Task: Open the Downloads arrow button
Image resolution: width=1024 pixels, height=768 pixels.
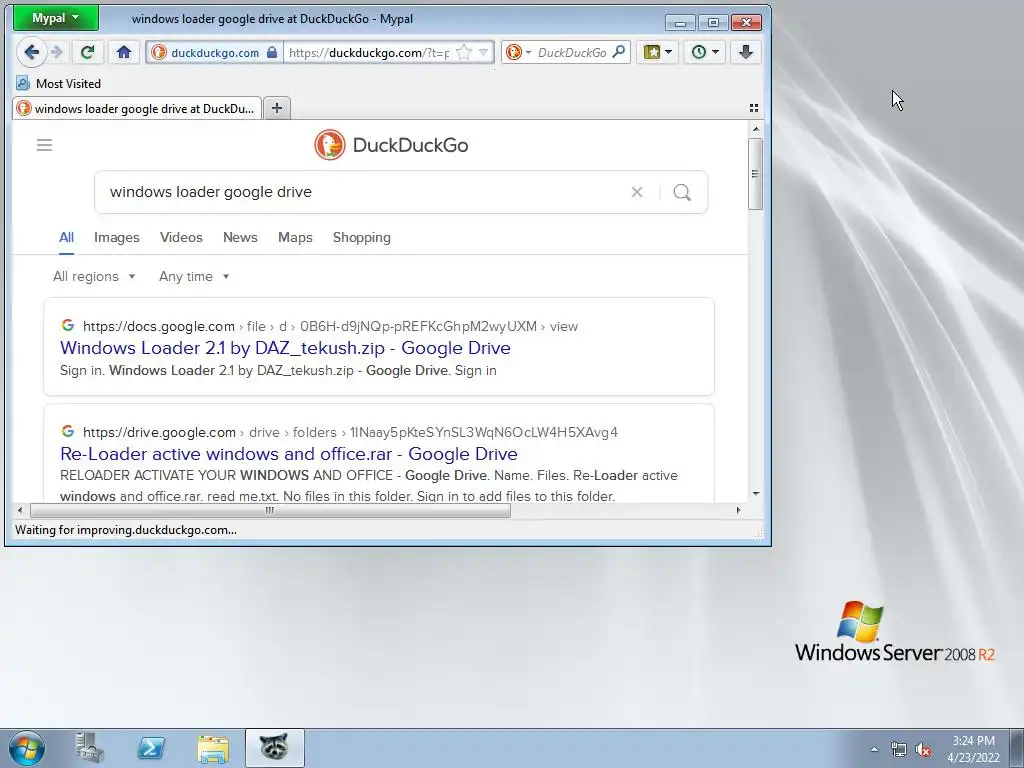Action: (x=746, y=52)
